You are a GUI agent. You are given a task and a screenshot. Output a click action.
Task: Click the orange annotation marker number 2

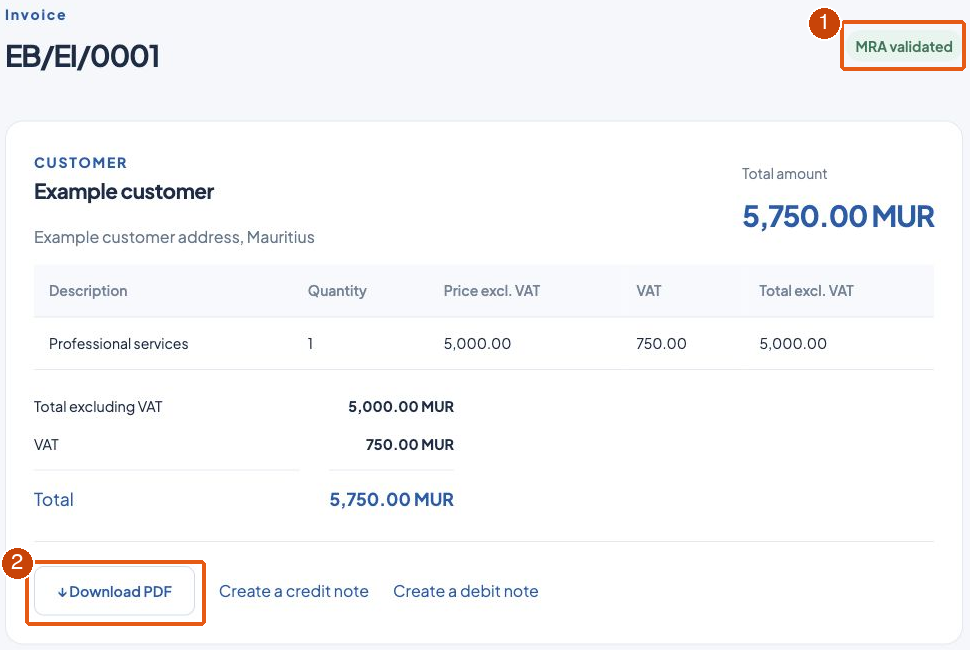point(17,563)
